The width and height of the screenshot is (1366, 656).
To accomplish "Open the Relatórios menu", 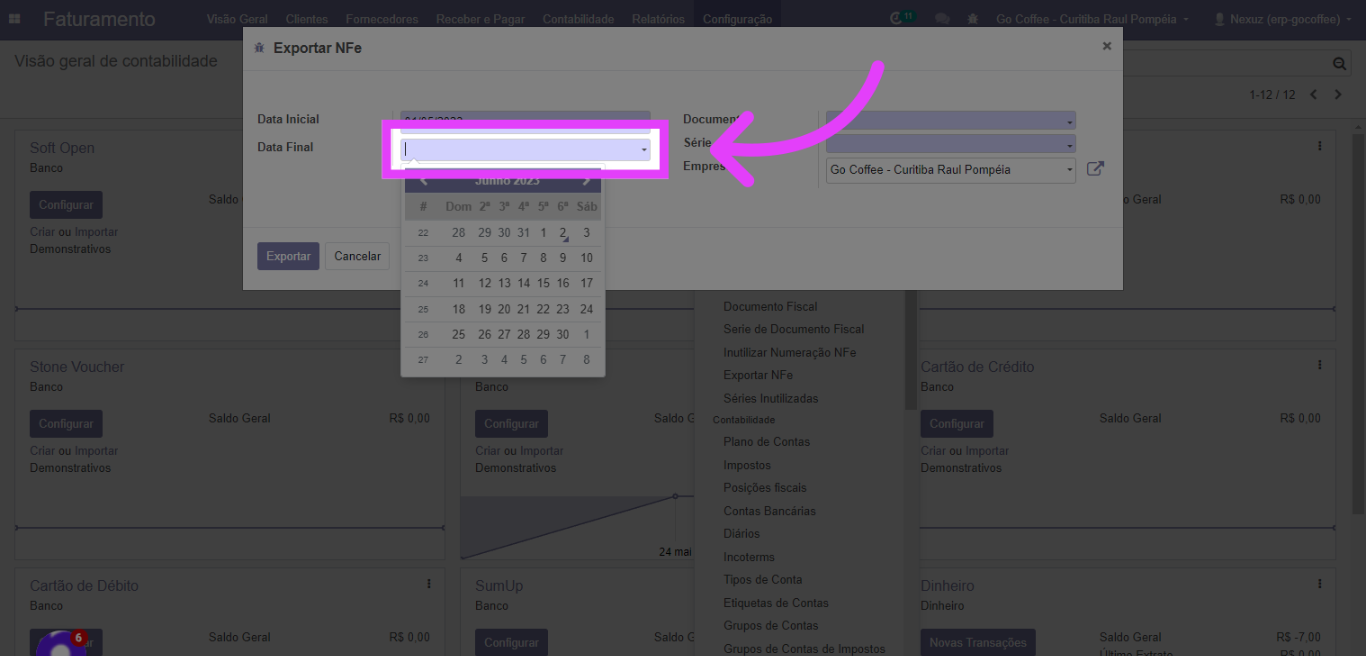I will click(x=658, y=19).
